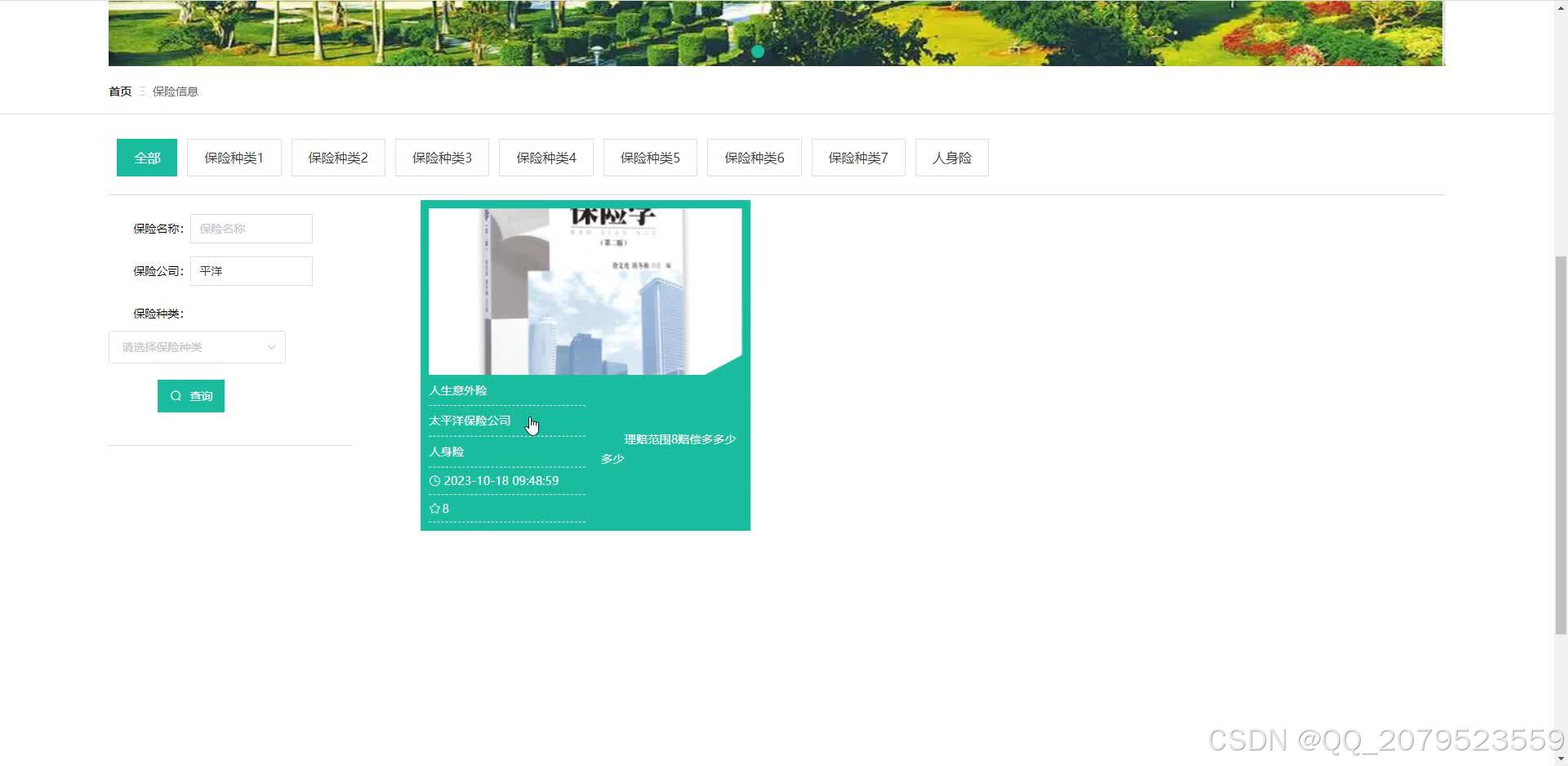The image size is (1568, 766).
Task: Click the magnifier icon inside the 查询 button
Action: (176, 395)
